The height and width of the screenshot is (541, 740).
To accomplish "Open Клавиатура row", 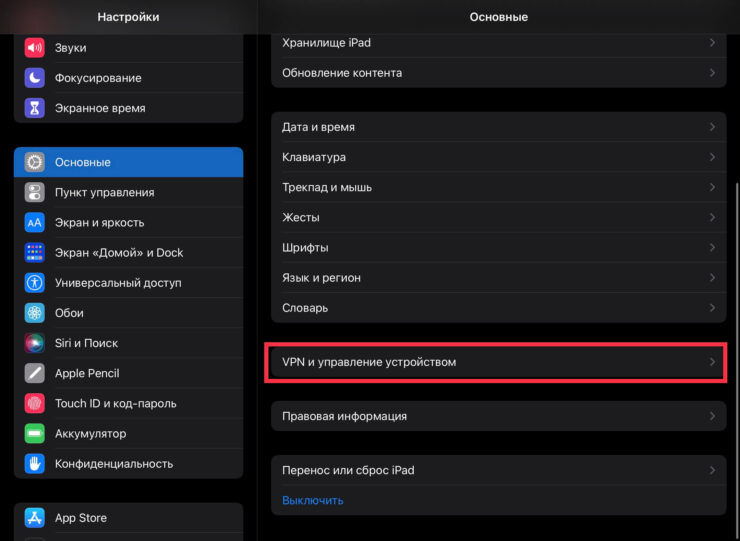I will pyautogui.click(x=498, y=157).
